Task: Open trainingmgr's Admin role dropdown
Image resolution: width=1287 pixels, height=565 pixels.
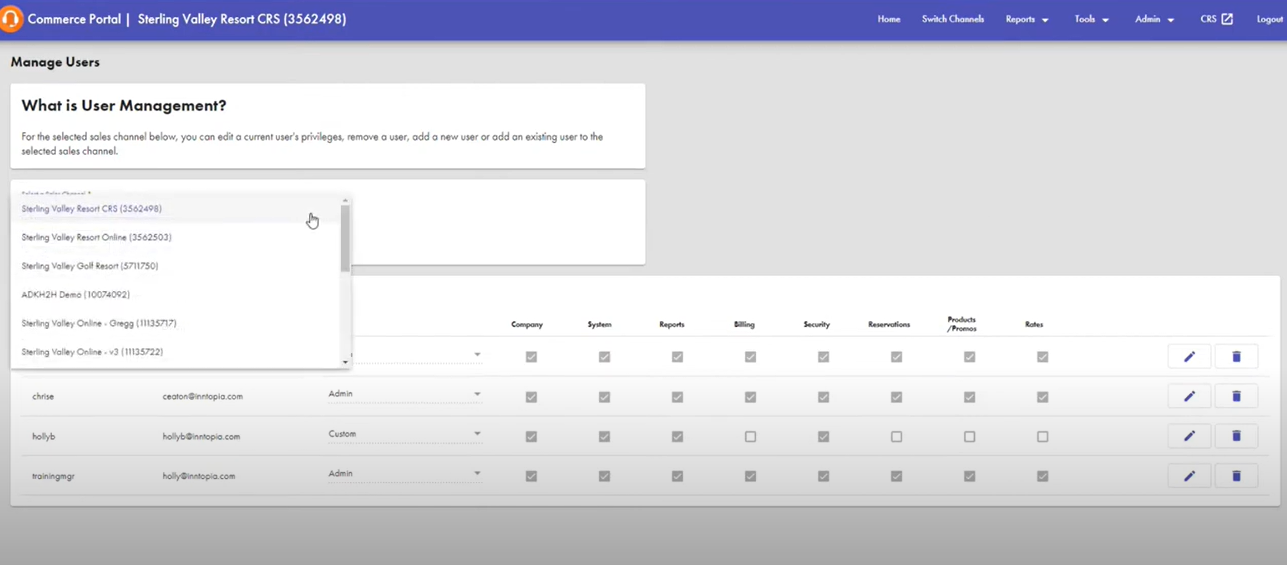Action: click(404, 474)
